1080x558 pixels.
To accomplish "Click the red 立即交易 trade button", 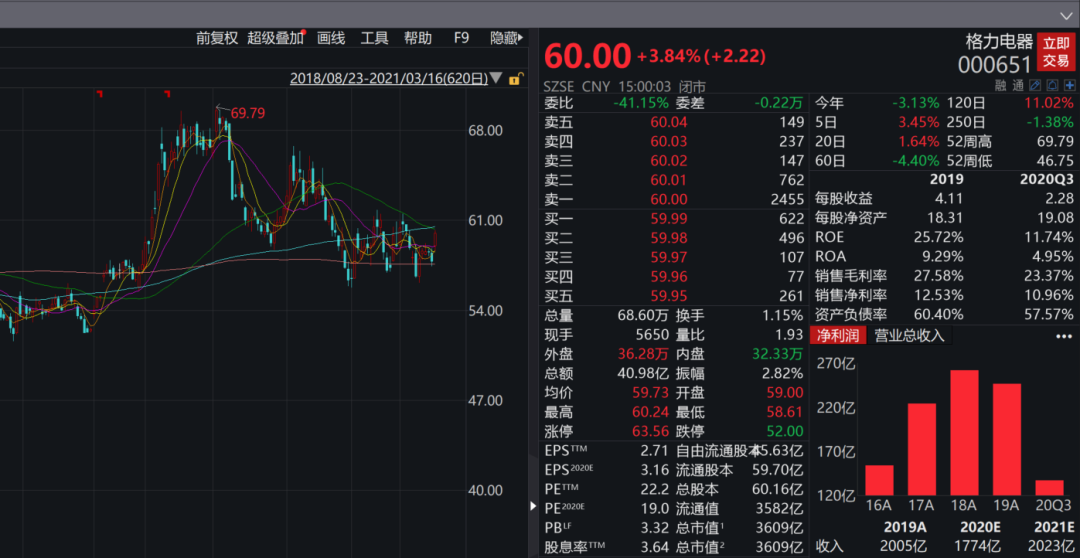I will [x=1056, y=52].
